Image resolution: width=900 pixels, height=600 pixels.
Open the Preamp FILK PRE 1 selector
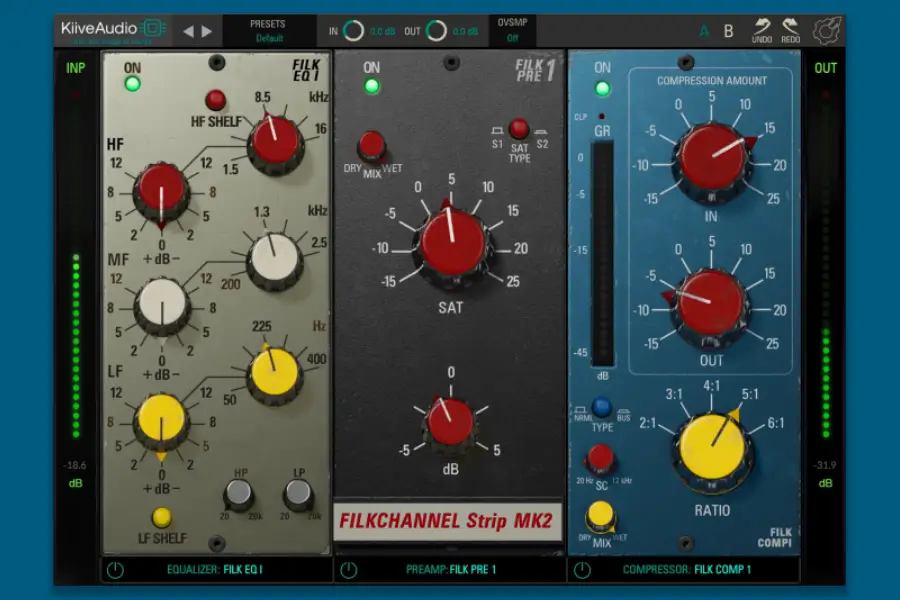[x=451, y=570]
